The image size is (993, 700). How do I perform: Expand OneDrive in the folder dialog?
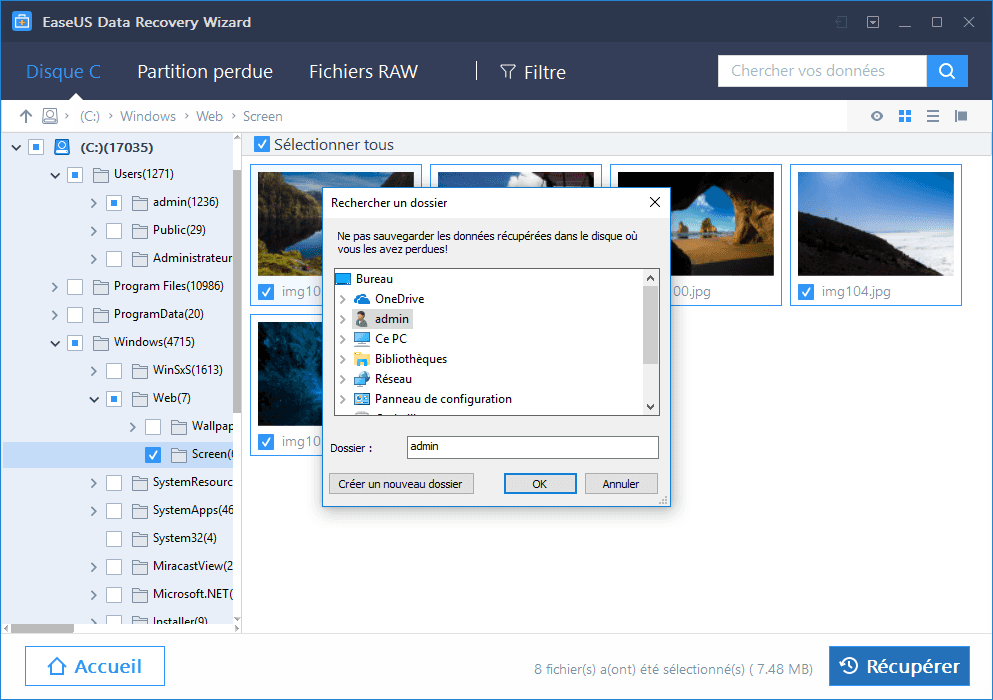click(x=343, y=299)
